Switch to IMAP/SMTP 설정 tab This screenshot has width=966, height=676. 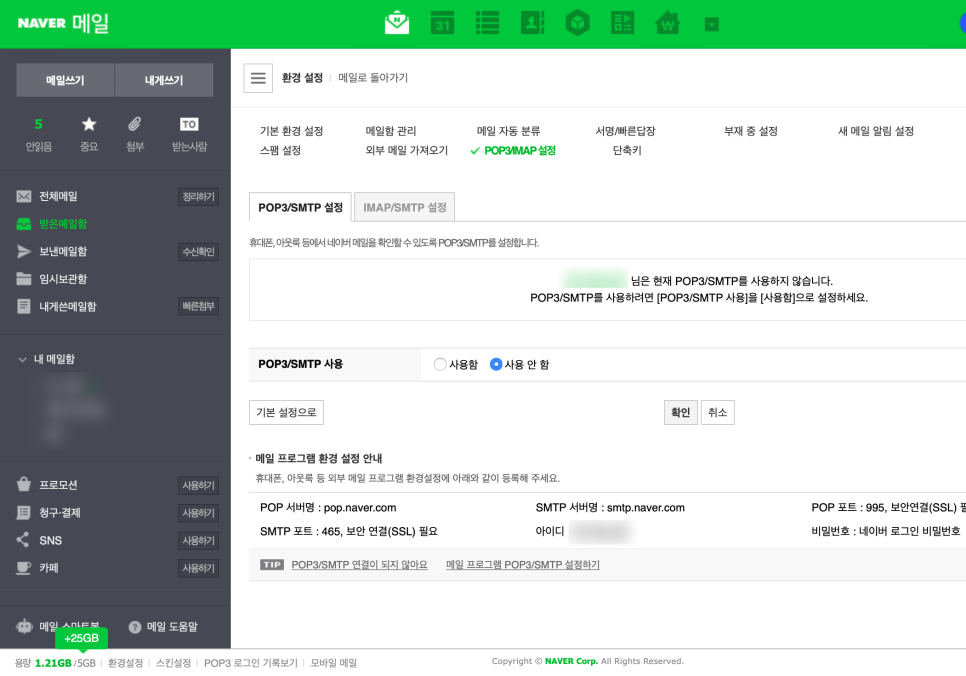405,207
